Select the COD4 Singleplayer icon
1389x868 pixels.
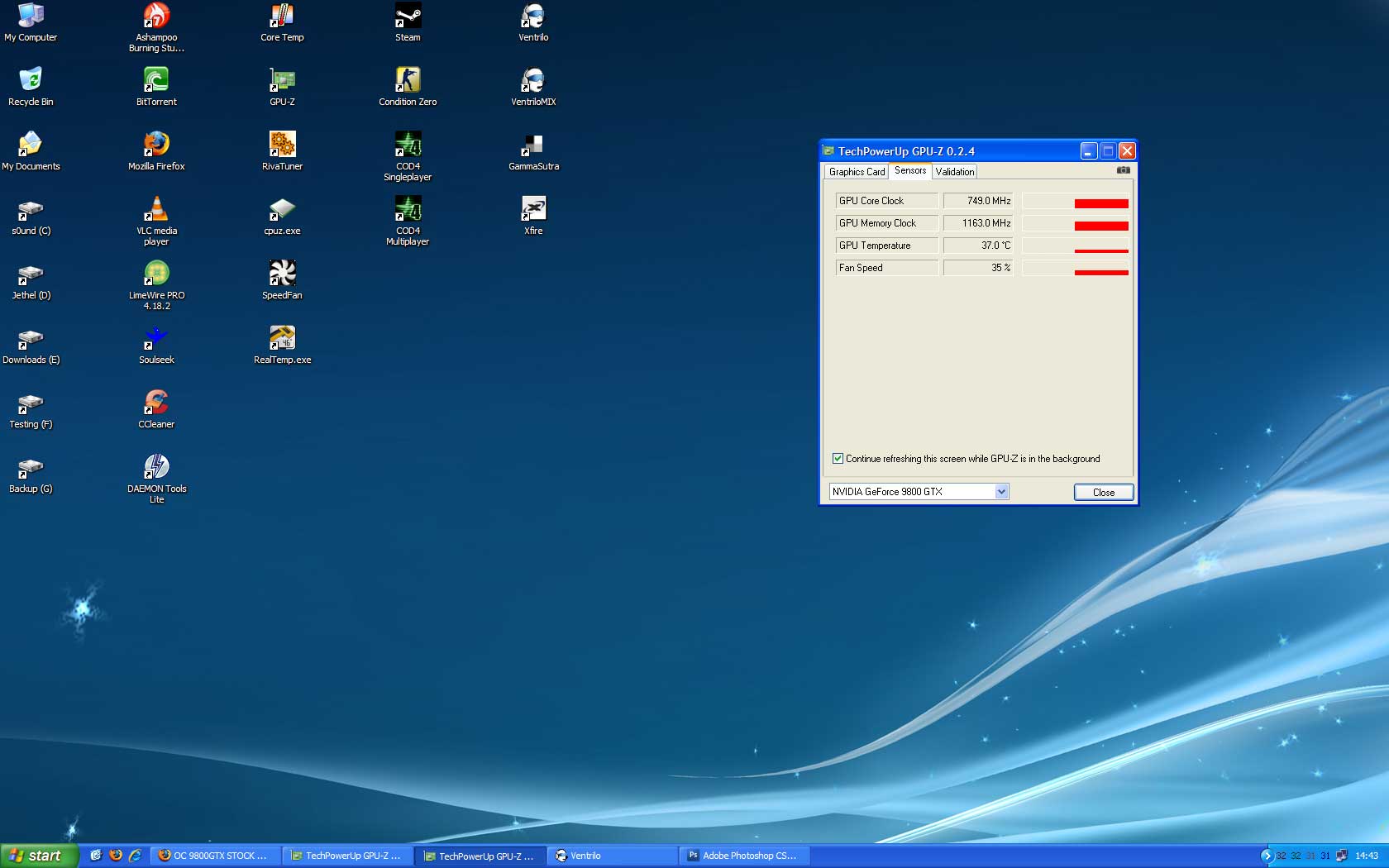point(408,156)
